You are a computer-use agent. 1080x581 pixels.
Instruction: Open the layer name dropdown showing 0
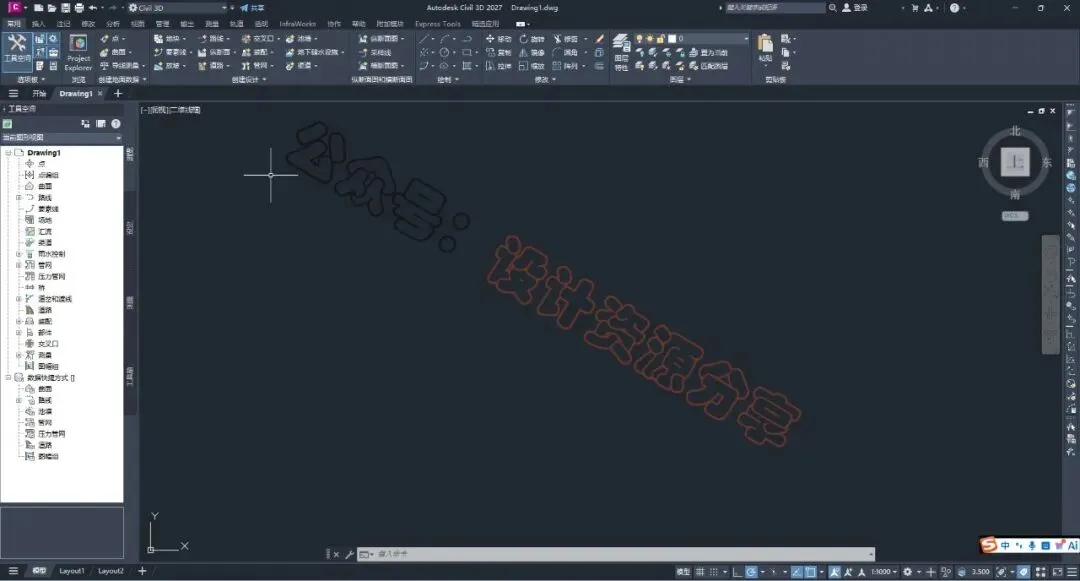pos(691,39)
